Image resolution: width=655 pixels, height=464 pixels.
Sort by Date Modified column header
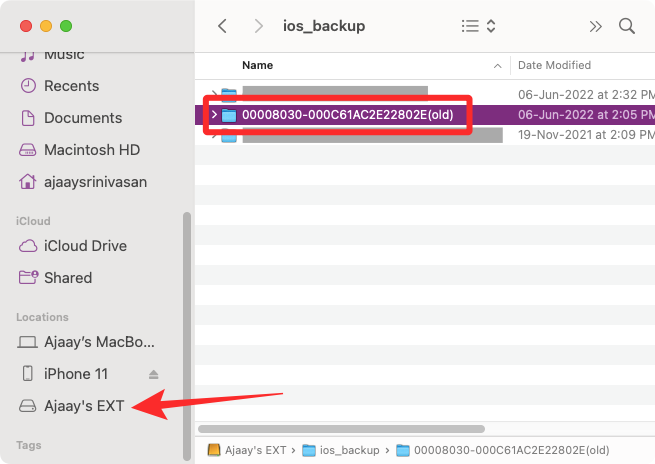click(x=555, y=65)
